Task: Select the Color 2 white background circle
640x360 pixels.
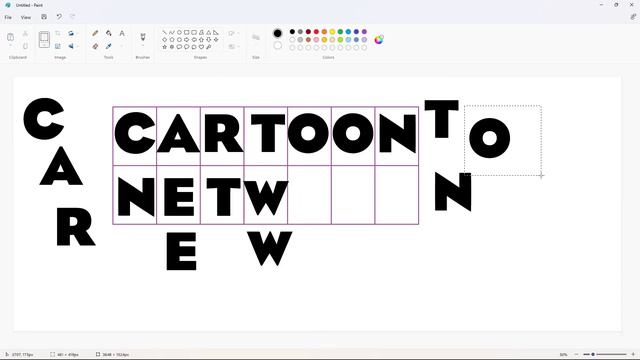Action: pos(278,45)
